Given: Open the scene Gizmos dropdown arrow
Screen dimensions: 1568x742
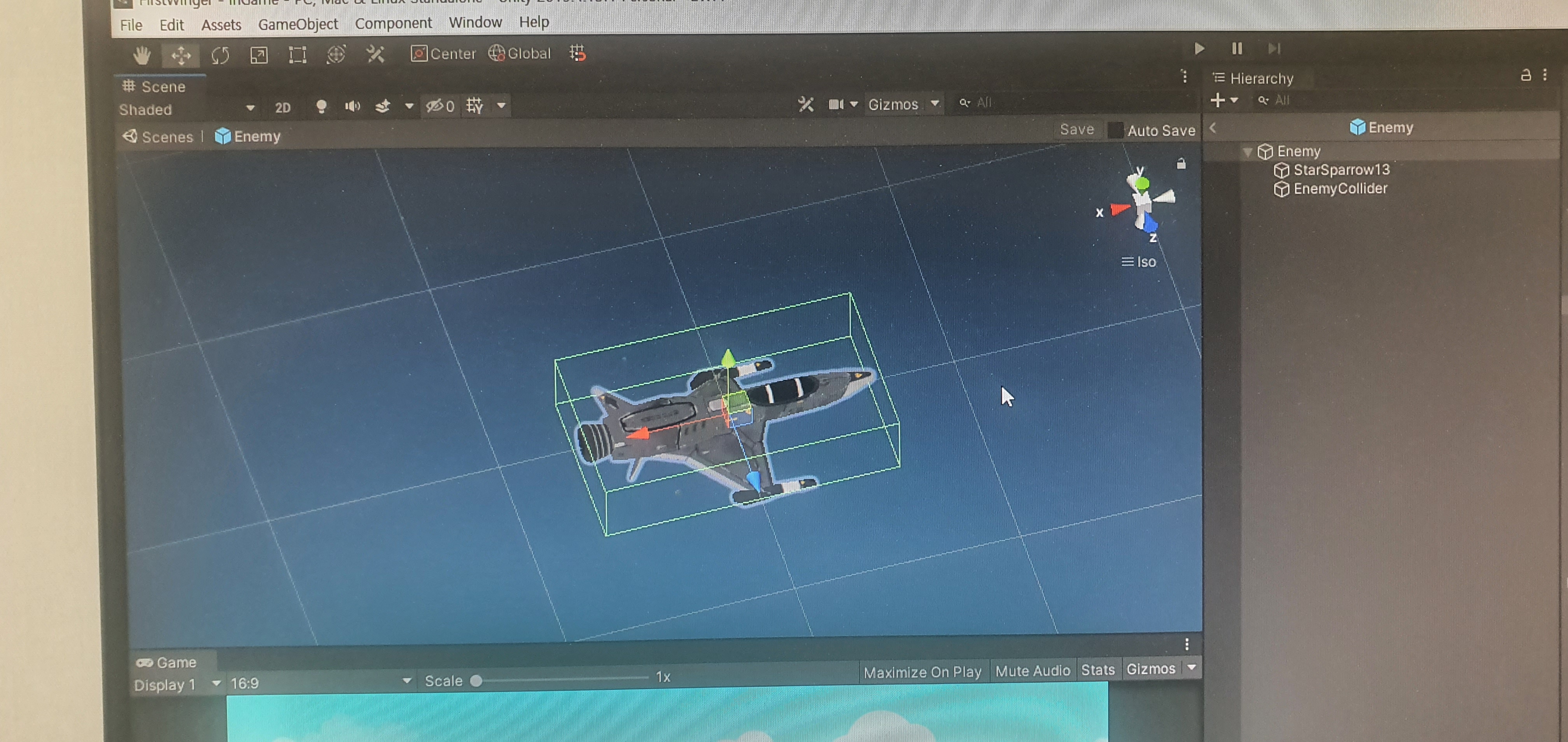Looking at the screenshot, I should pos(935,103).
